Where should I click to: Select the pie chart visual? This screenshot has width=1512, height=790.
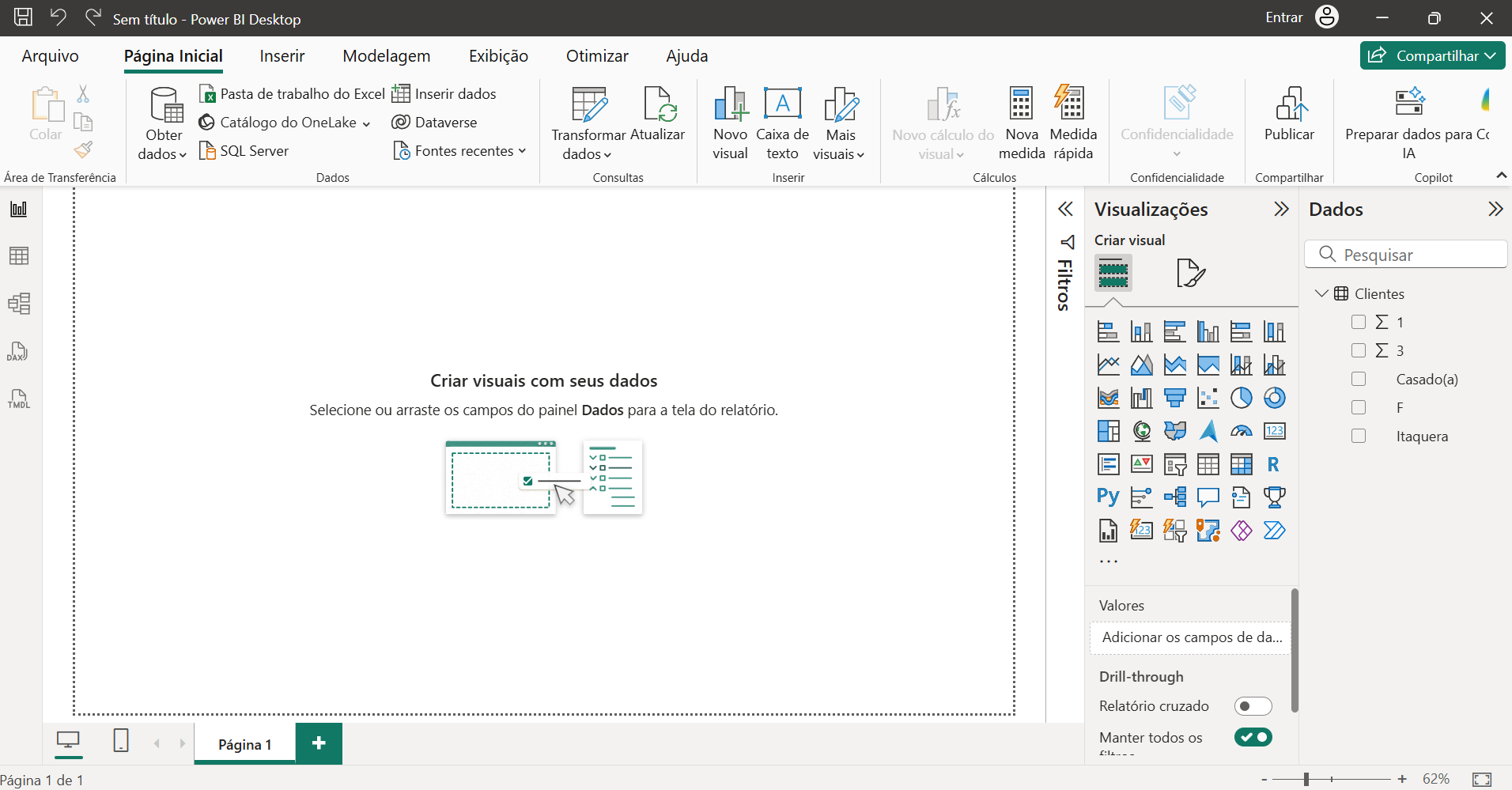[1242, 398]
